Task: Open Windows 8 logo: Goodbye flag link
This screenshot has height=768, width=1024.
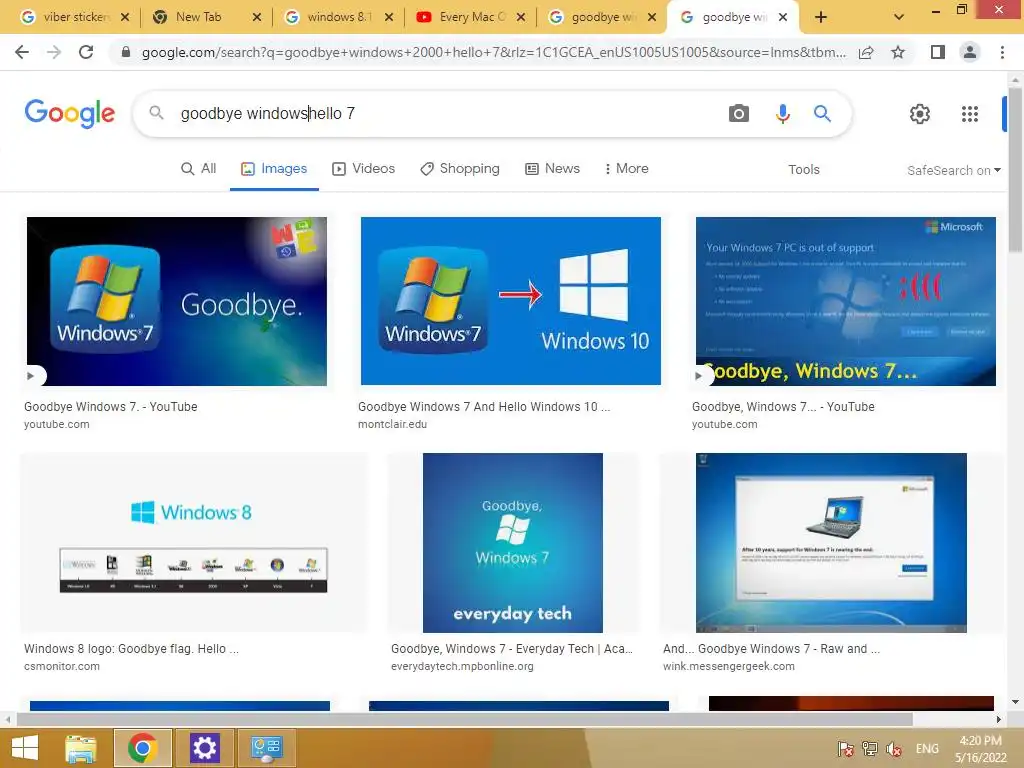Action: point(131,648)
